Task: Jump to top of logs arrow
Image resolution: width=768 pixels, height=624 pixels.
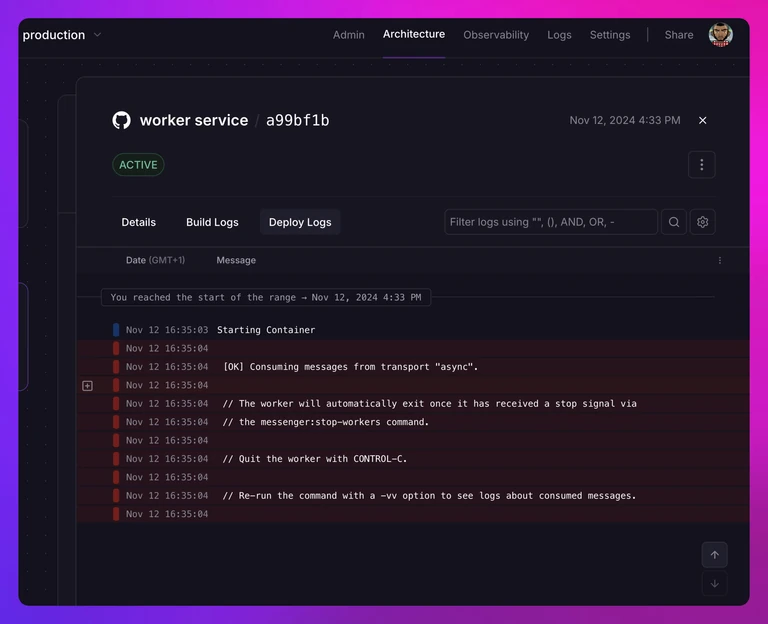Action: (715, 555)
